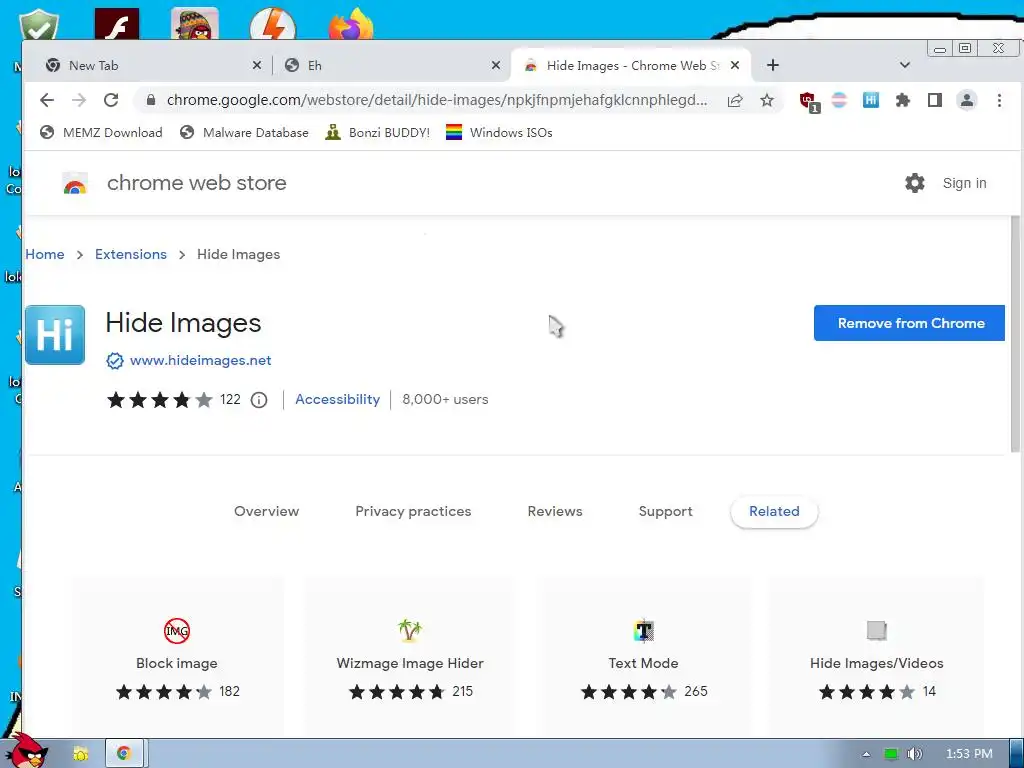This screenshot has height=768, width=1024.
Task: Open the Overview section tab
Action: (266, 511)
